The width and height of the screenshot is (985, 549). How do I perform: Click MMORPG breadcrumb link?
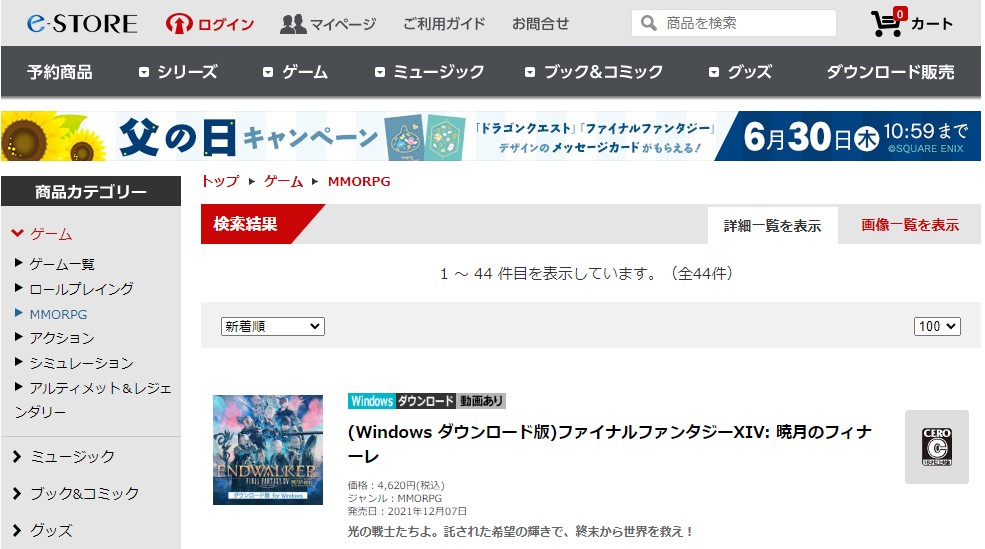(x=359, y=182)
